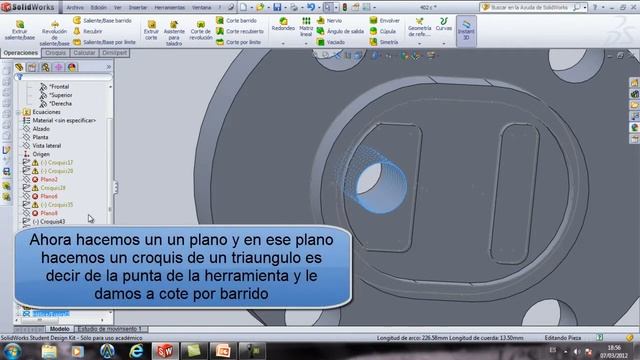
Task: Open the DisplayManager color ball tab
Action: [72, 67]
